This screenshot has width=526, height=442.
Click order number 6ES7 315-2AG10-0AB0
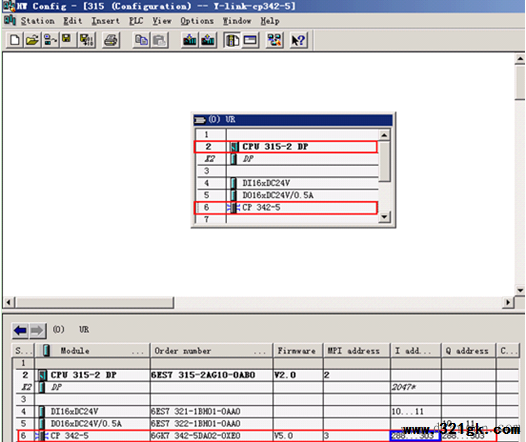tap(203, 375)
